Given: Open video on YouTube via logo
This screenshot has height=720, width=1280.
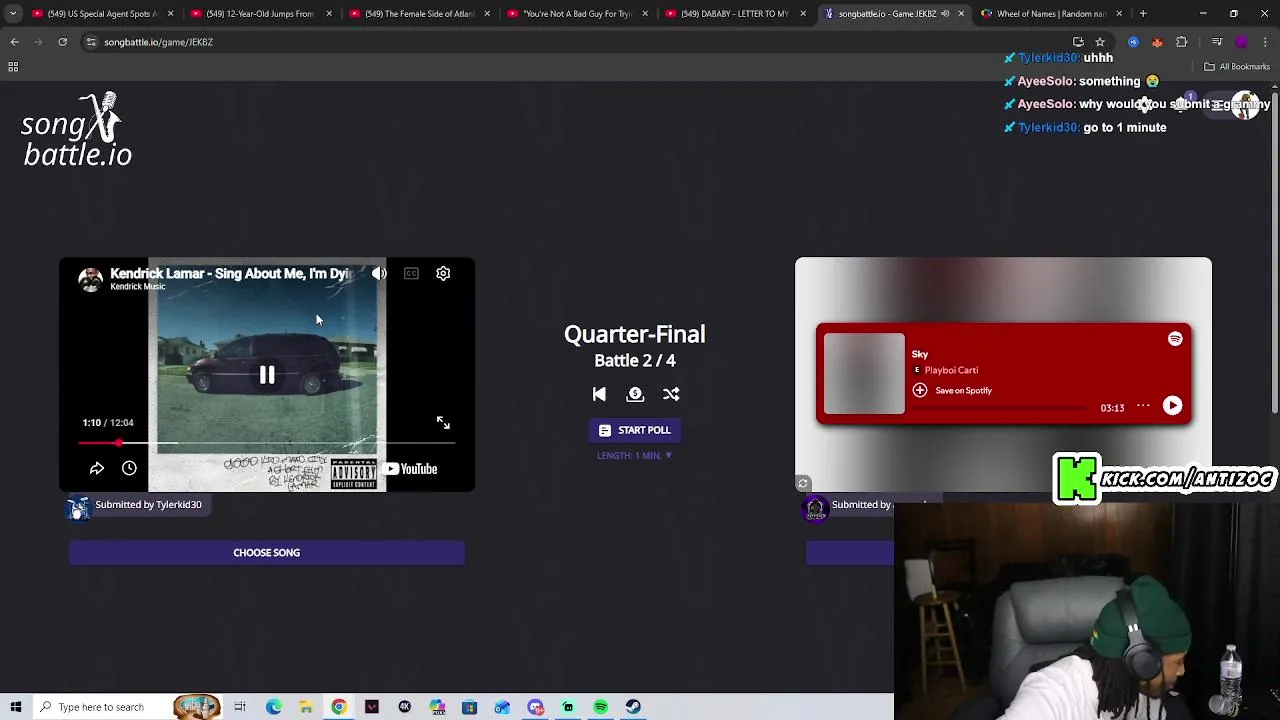Looking at the screenshot, I should tap(411, 468).
